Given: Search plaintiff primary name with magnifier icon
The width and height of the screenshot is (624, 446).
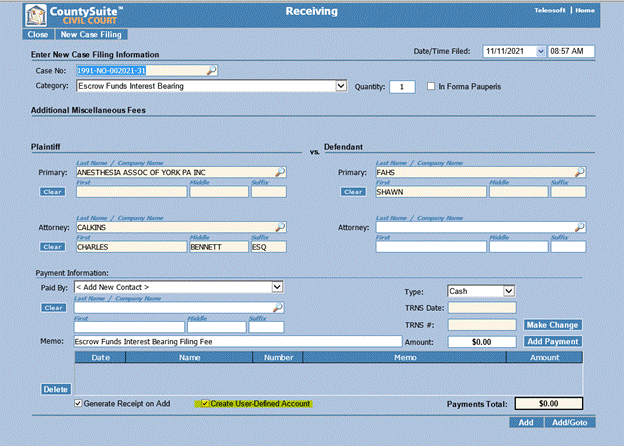Looking at the screenshot, I should [280, 172].
